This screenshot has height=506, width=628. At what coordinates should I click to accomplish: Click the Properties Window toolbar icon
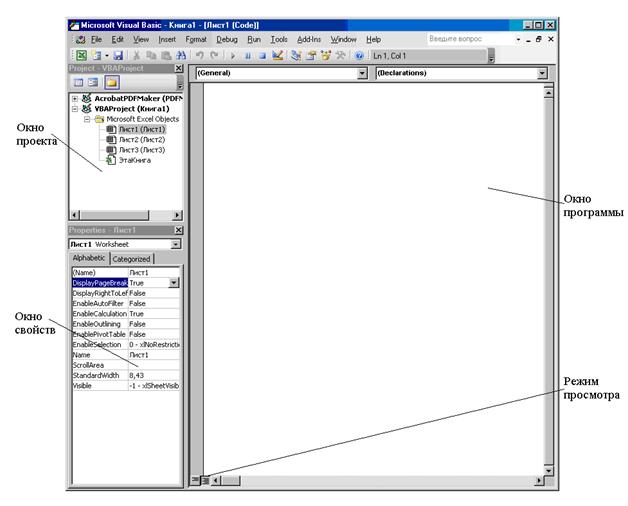[x=311, y=56]
